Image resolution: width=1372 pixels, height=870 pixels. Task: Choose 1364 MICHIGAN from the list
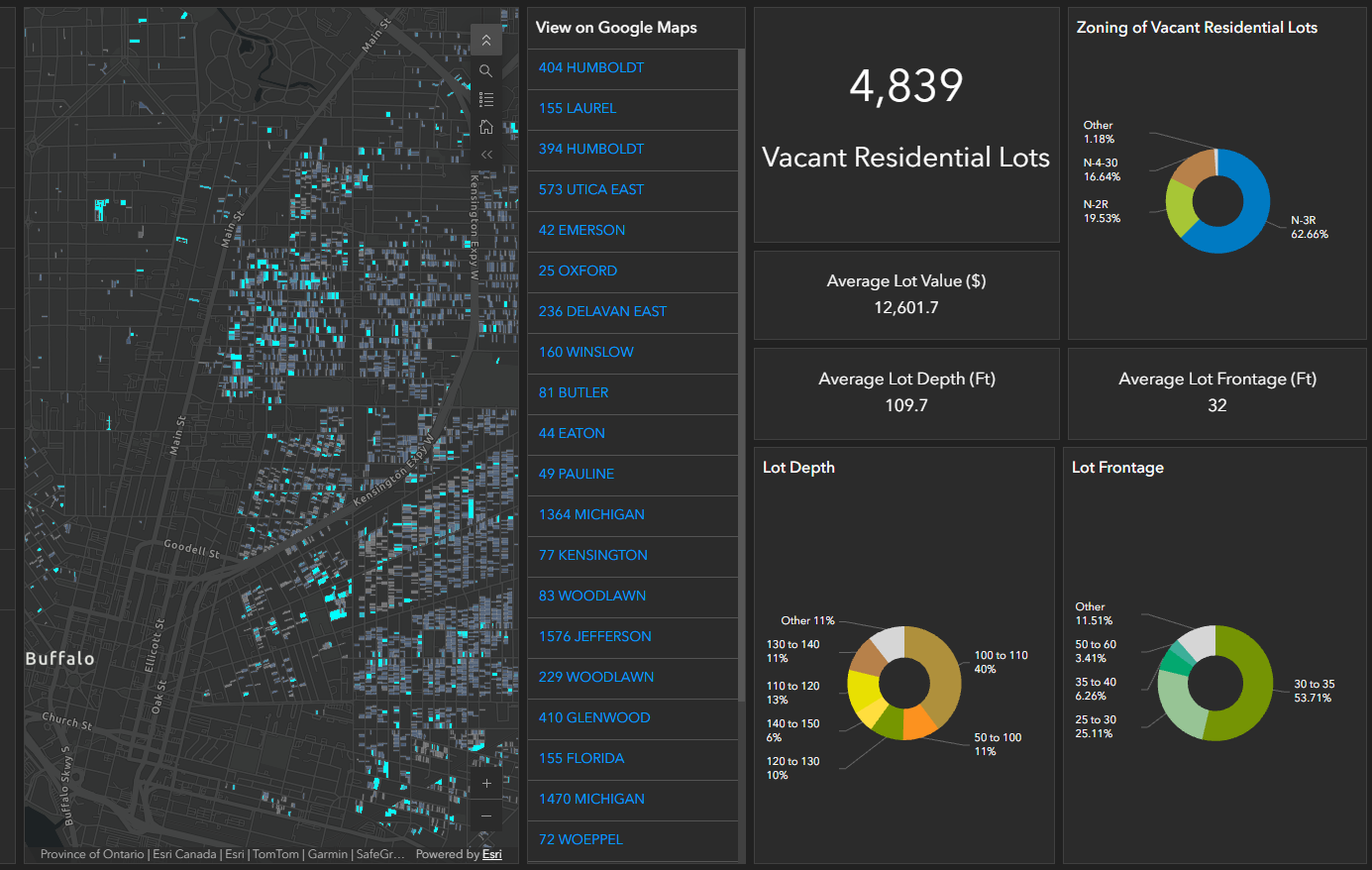[633, 514]
